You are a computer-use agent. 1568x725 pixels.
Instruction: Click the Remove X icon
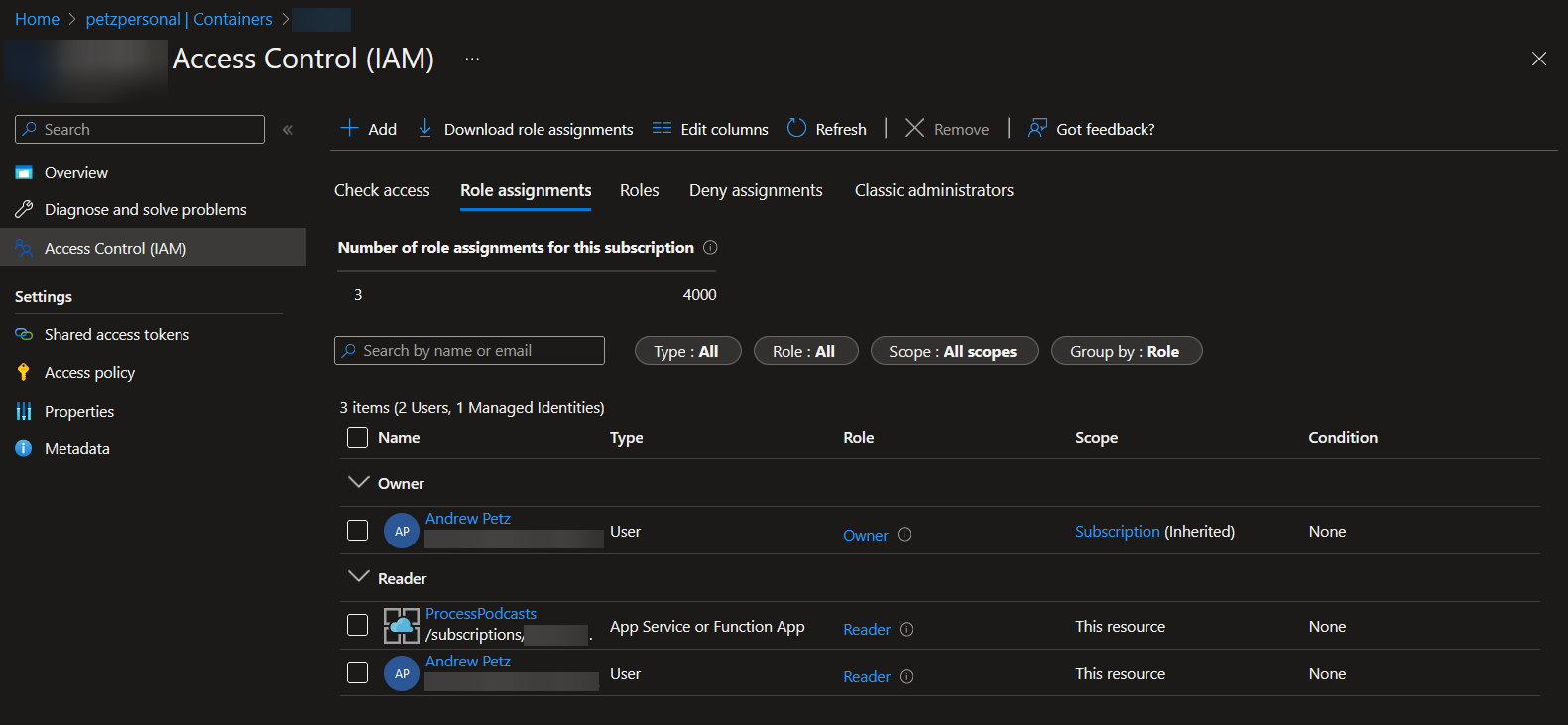click(x=914, y=128)
